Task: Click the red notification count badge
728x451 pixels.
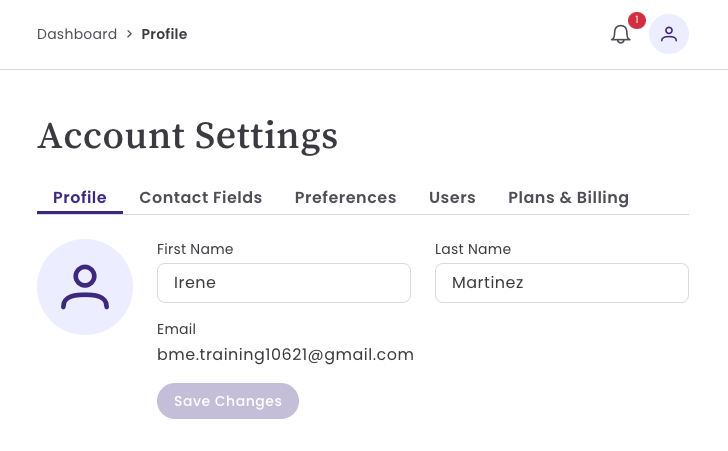Action: click(637, 20)
